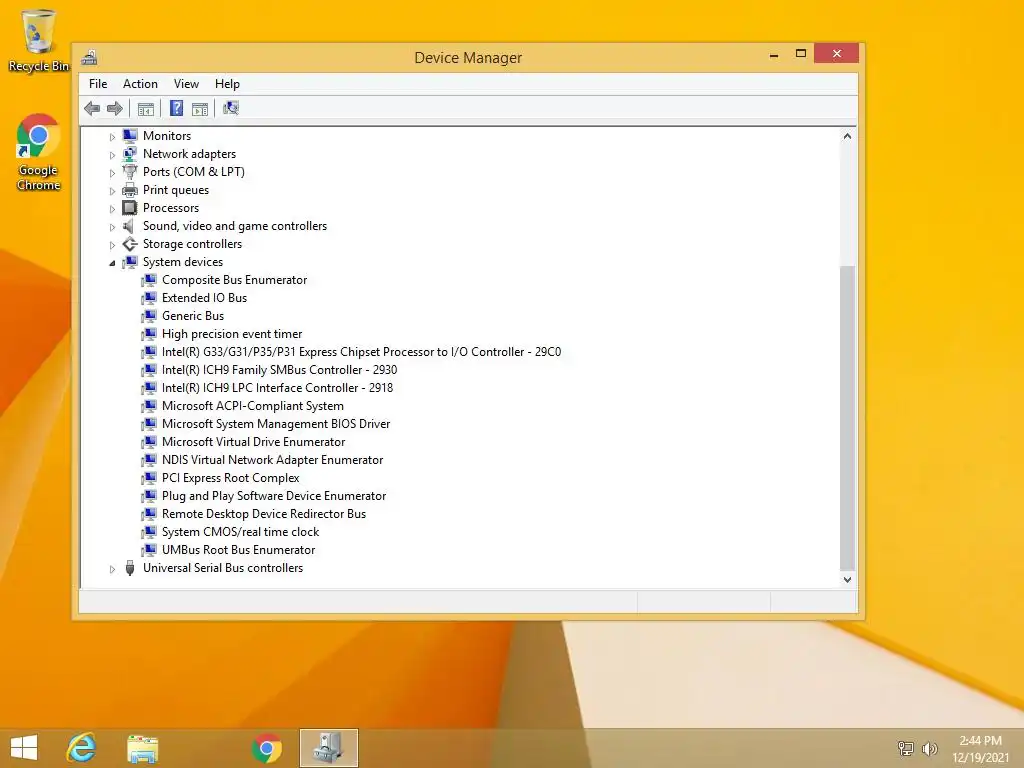Open the Windows Start button

pyautogui.click(x=24, y=748)
